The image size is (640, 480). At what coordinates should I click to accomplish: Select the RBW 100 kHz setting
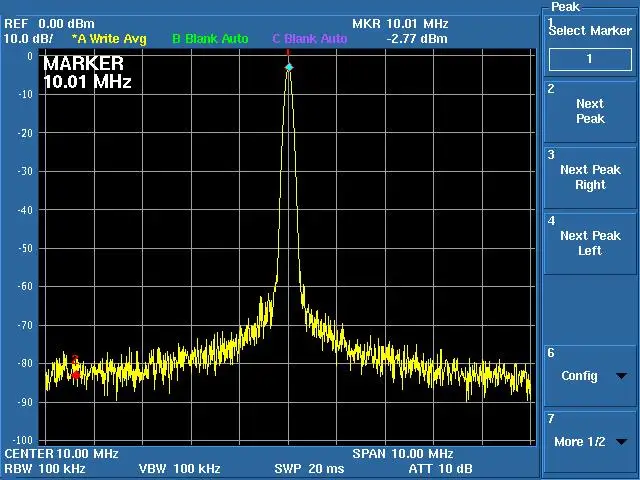click(x=45, y=468)
